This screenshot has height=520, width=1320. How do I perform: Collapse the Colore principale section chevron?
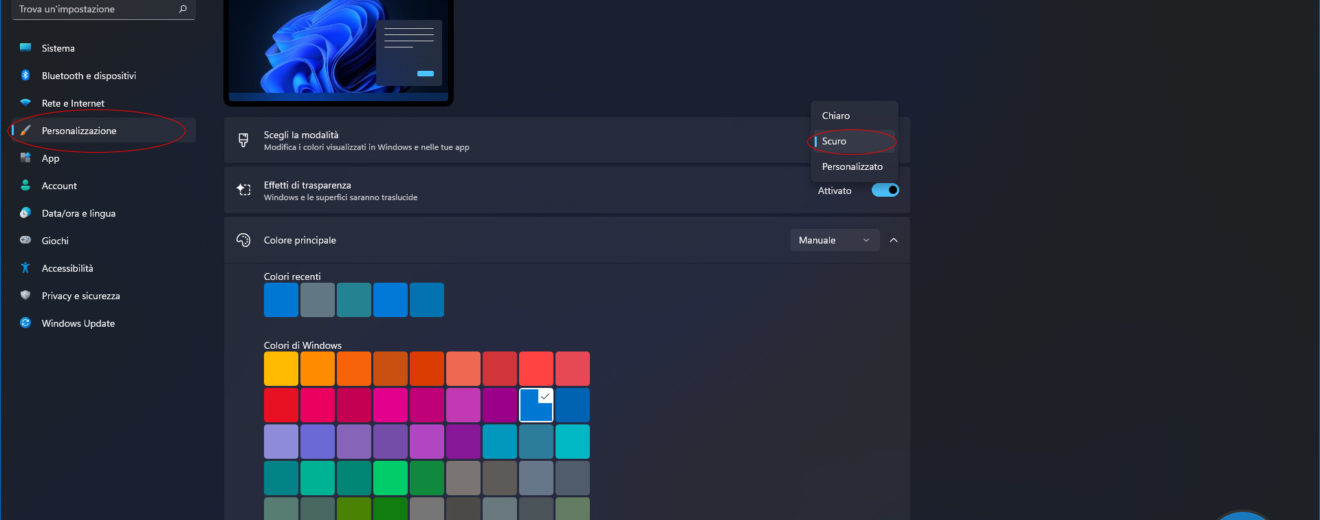coord(894,240)
